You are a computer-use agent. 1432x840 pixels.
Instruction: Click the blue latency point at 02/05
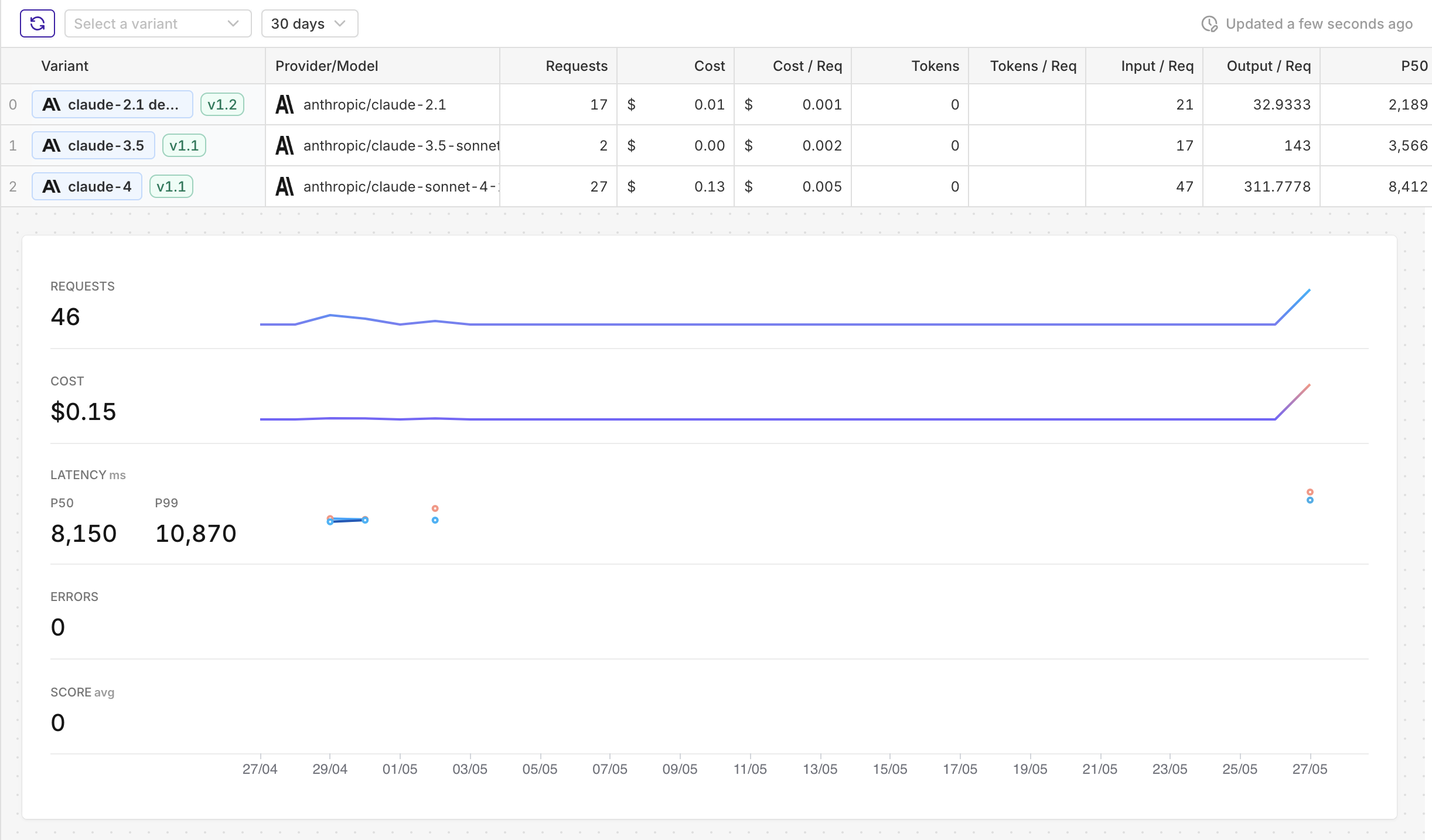tap(435, 520)
